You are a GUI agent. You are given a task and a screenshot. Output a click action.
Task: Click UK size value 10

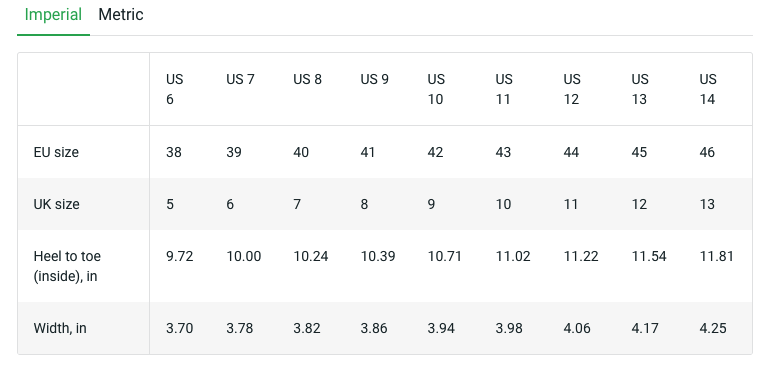[503, 204]
